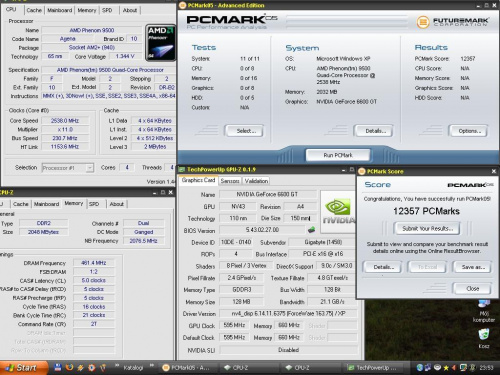Open Options... under Results
The width and height of the screenshot is (500, 375).
click(469, 131)
